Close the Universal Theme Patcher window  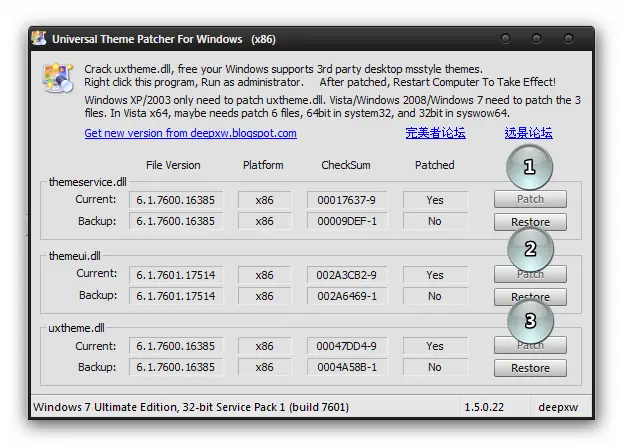[568, 38]
